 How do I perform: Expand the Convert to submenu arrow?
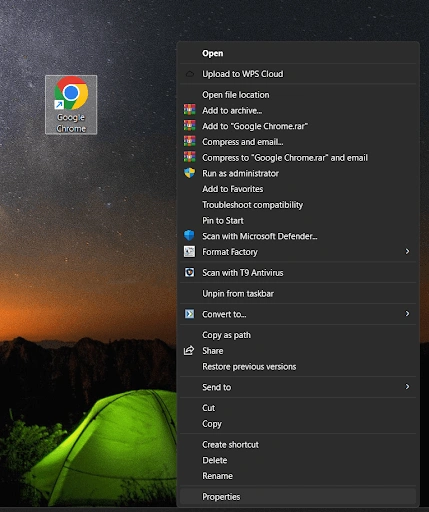pos(407,314)
